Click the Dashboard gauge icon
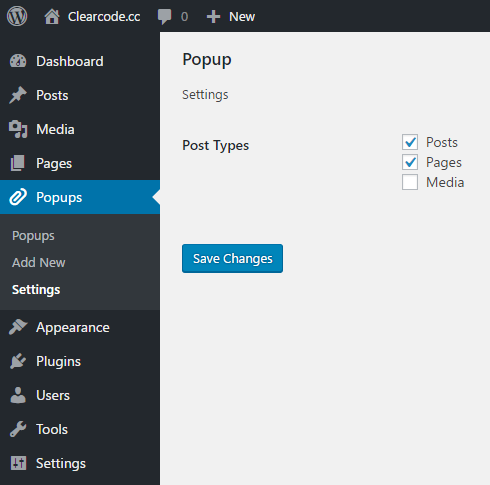 click(x=18, y=61)
